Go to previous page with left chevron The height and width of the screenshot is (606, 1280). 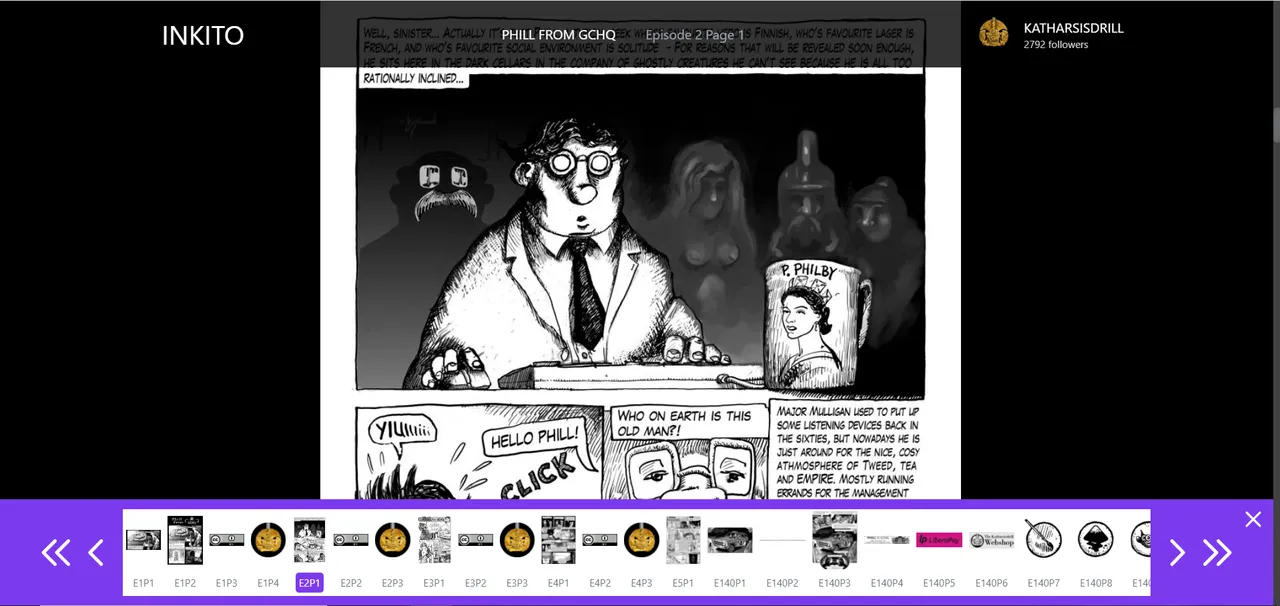[x=97, y=553]
